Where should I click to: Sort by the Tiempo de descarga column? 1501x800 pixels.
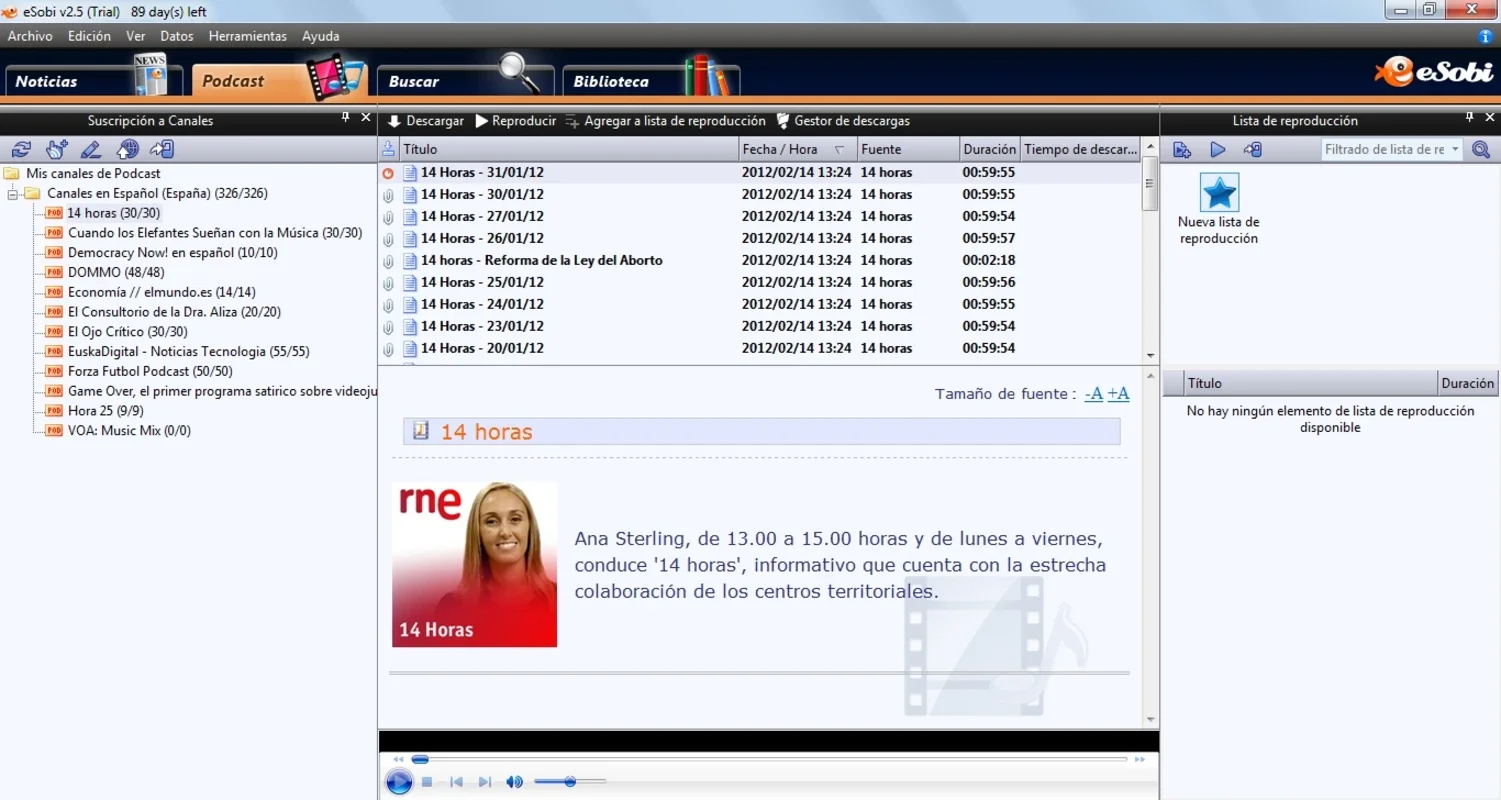pyautogui.click(x=1080, y=149)
